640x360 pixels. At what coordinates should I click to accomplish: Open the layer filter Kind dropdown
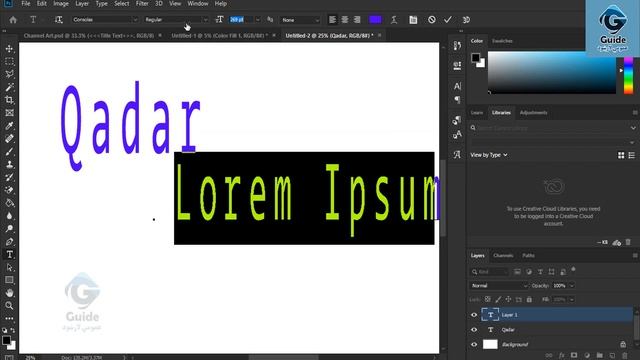click(x=489, y=272)
